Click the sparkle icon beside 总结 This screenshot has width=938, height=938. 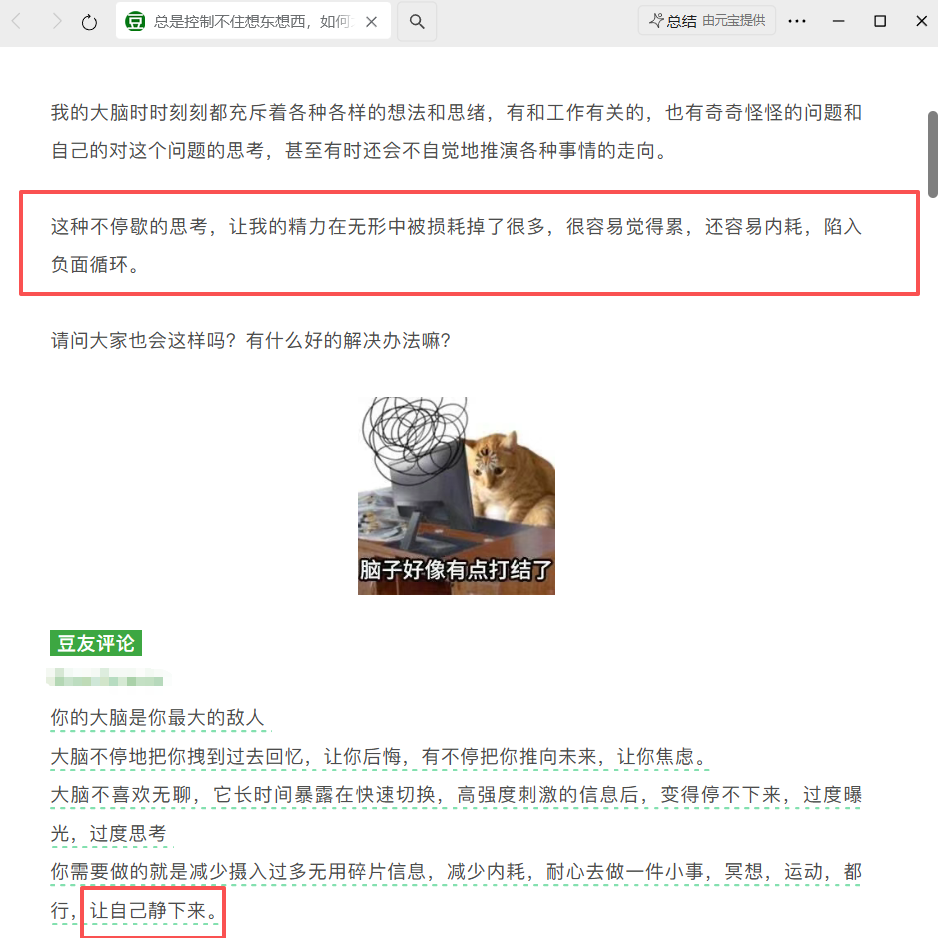[x=656, y=20]
